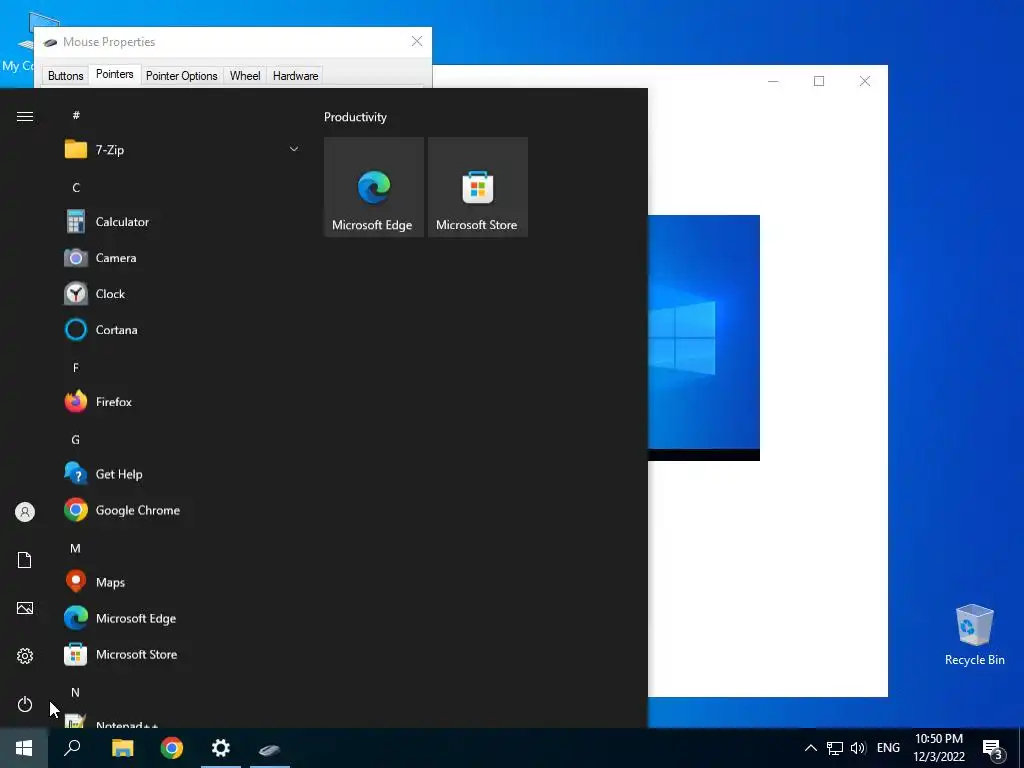The height and width of the screenshot is (768, 1024).
Task: Expand the Start menu hamburger
Action: pyautogui.click(x=25, y=116)
